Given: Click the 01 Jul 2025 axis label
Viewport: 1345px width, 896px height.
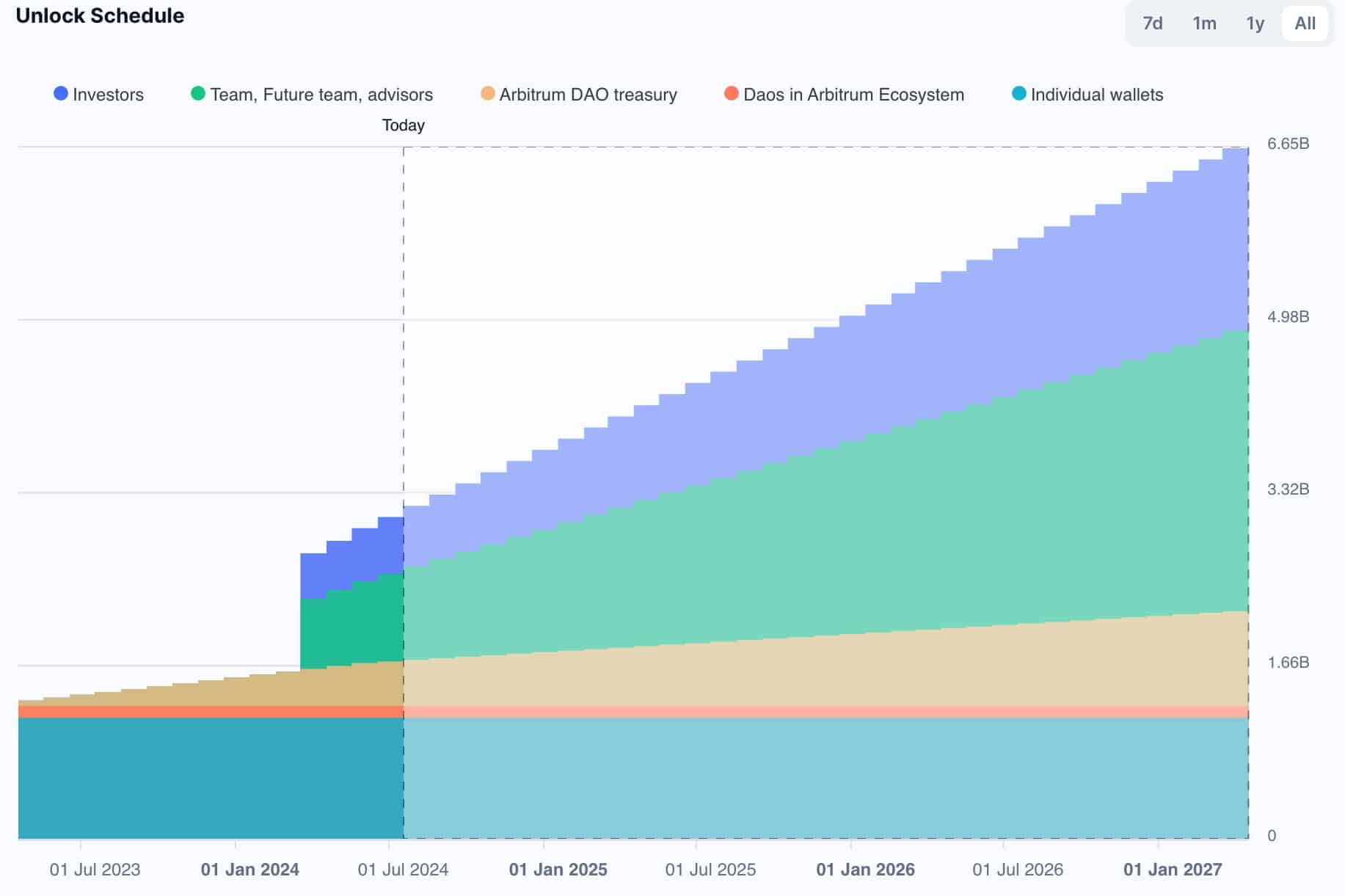Looking at the screenshot, I should [x=710, y=870].
